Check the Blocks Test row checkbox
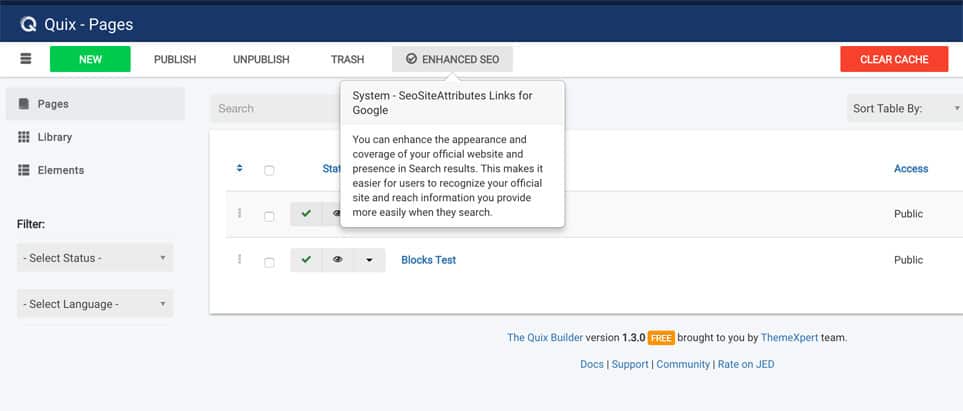Viewport: 963px width, 411px height. [x=269, y=262]
